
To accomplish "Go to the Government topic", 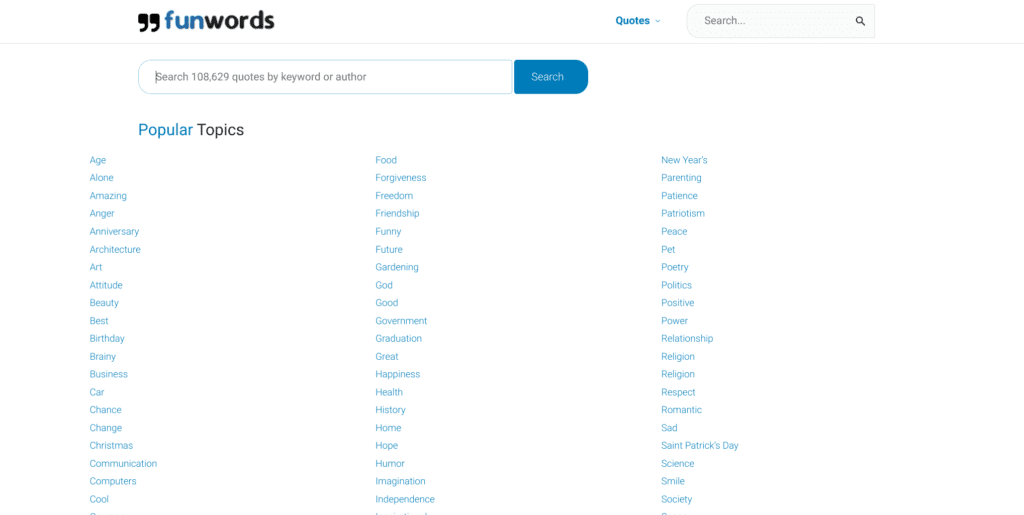I will point(401,320).
